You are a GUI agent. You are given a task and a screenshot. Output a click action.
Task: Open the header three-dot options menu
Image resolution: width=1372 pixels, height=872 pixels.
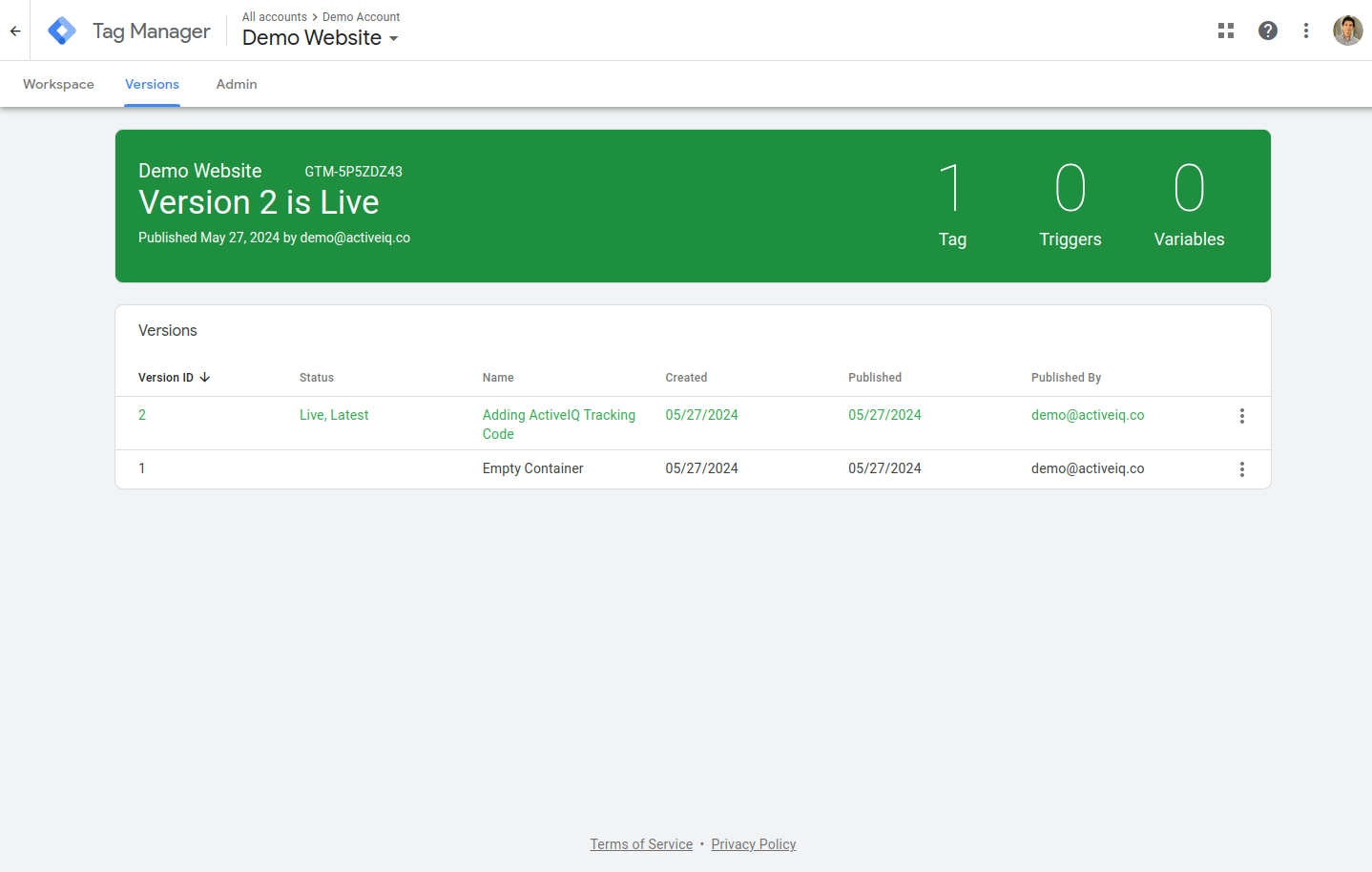click(1306, 31)
